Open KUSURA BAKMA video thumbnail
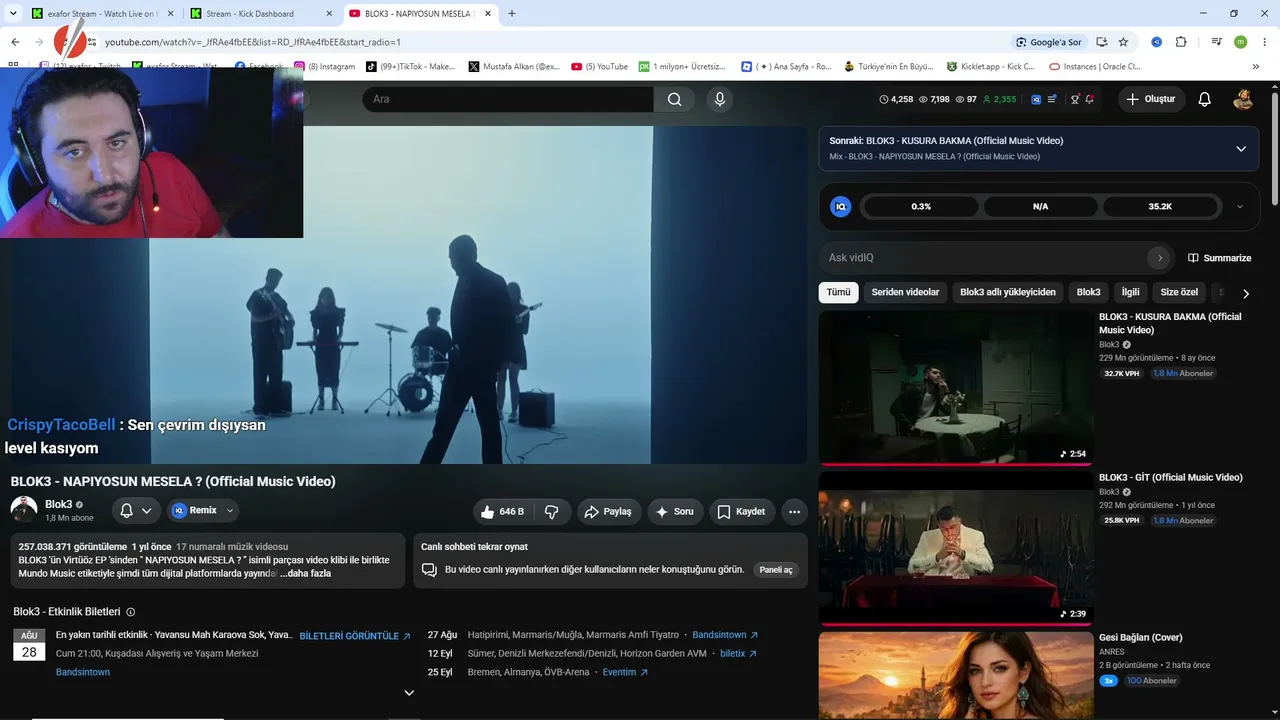 pos(955,387)
